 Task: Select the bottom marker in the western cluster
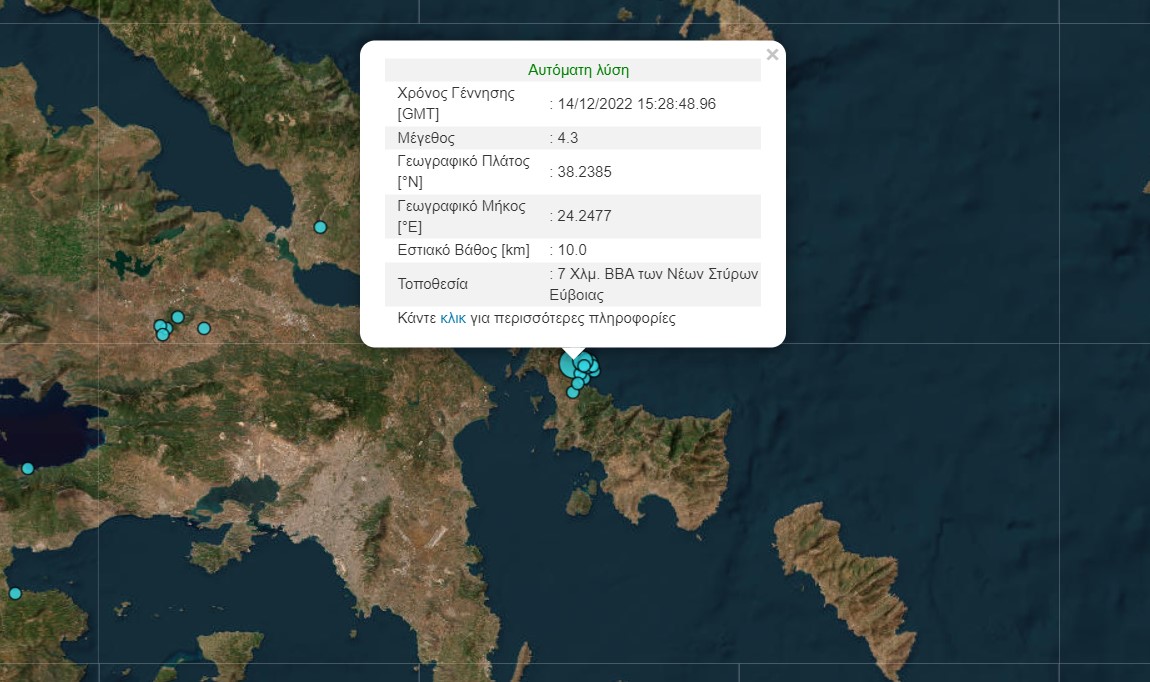[163, 335]
